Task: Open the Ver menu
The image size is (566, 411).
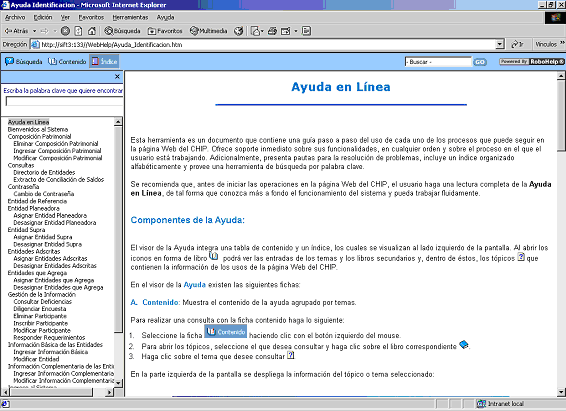Action: [65, 17]
